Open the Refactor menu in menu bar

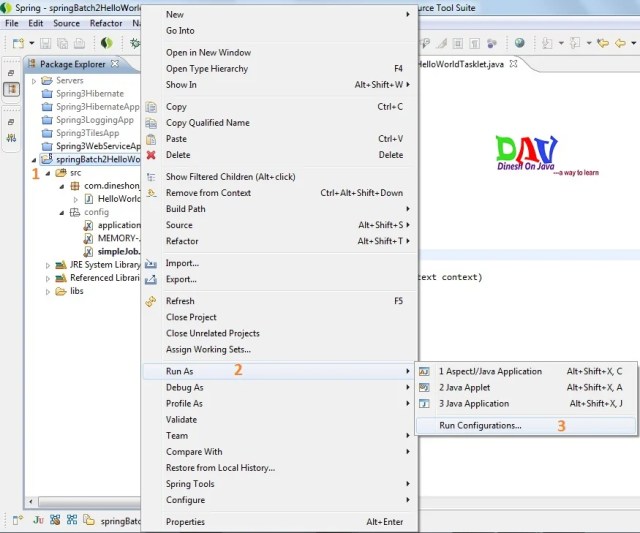click(106, 23)
